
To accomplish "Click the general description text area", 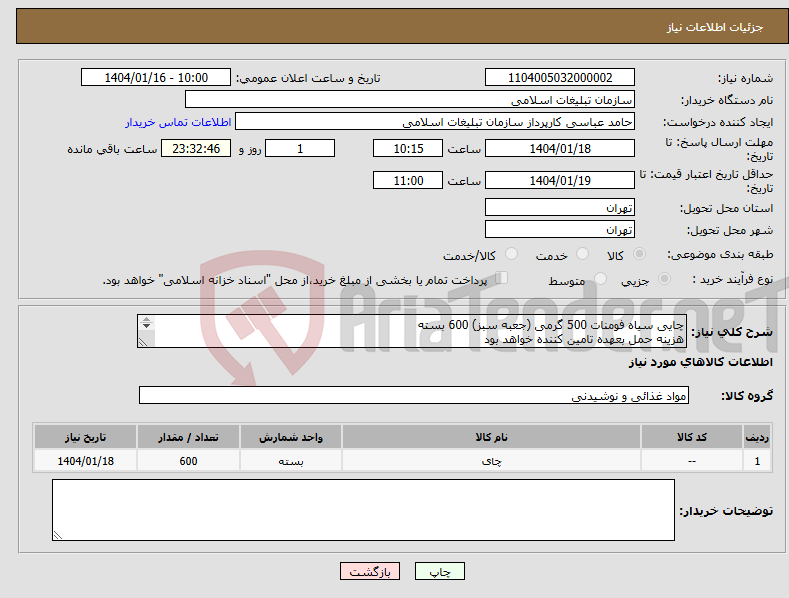I will [x=412, y=331].
